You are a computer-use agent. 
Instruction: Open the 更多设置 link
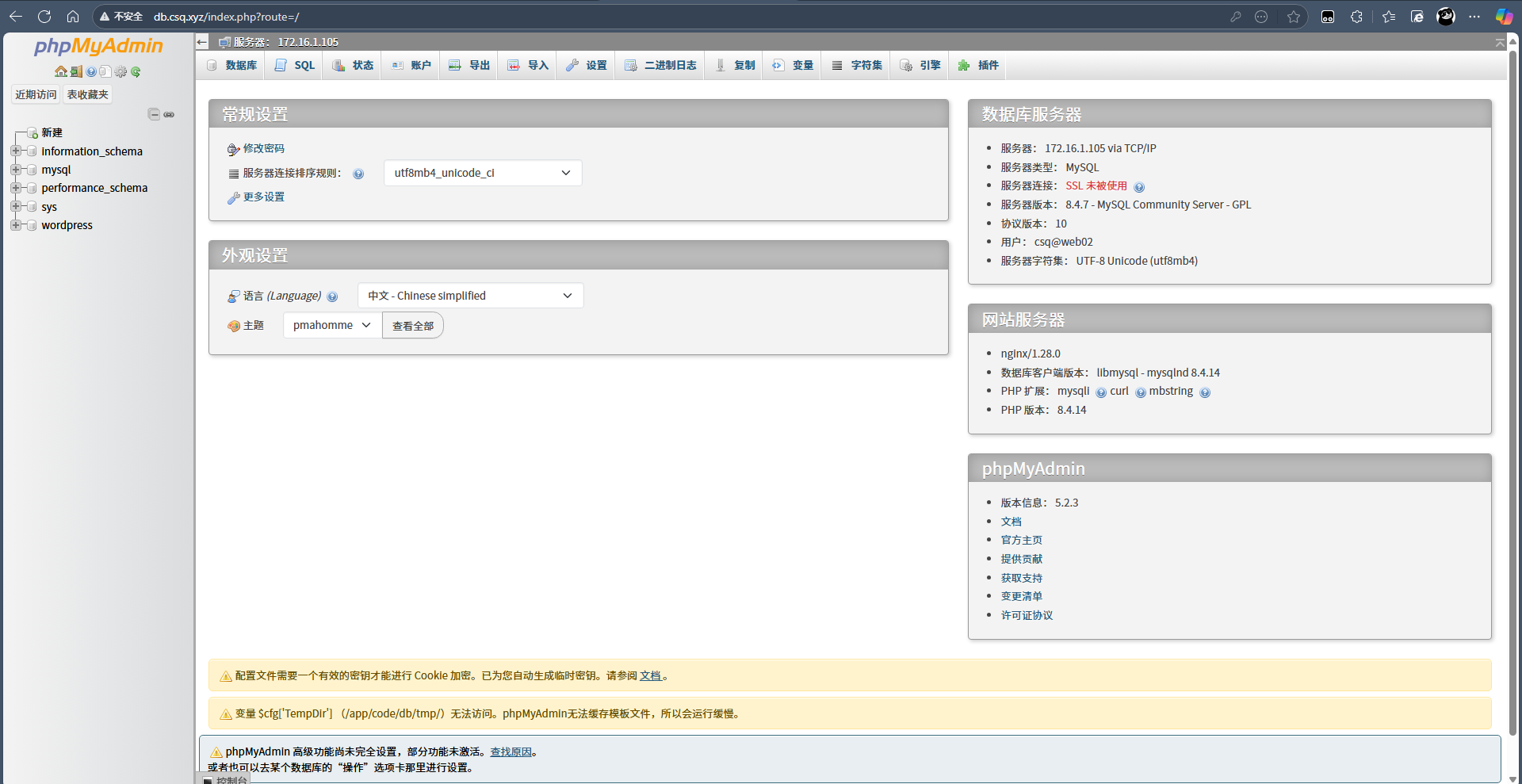point(263,197)
